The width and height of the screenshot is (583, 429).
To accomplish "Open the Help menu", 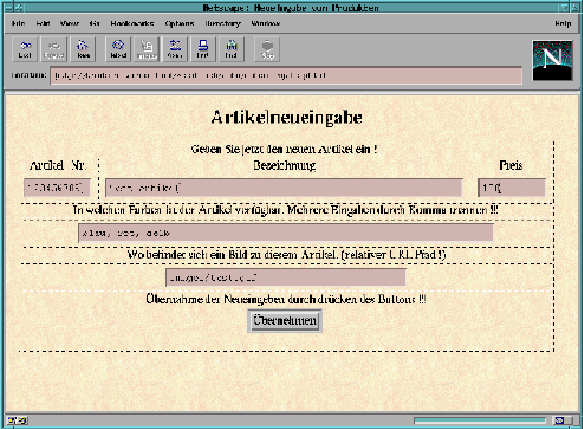I will pos(563,24).
